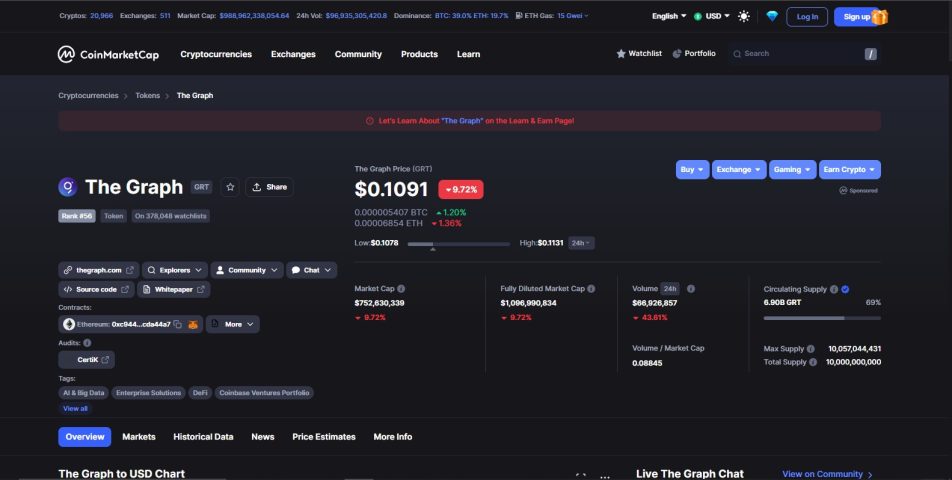Change the 24h low/high range dropdown
Screen dimensions: 952x480
click(581, 243)
